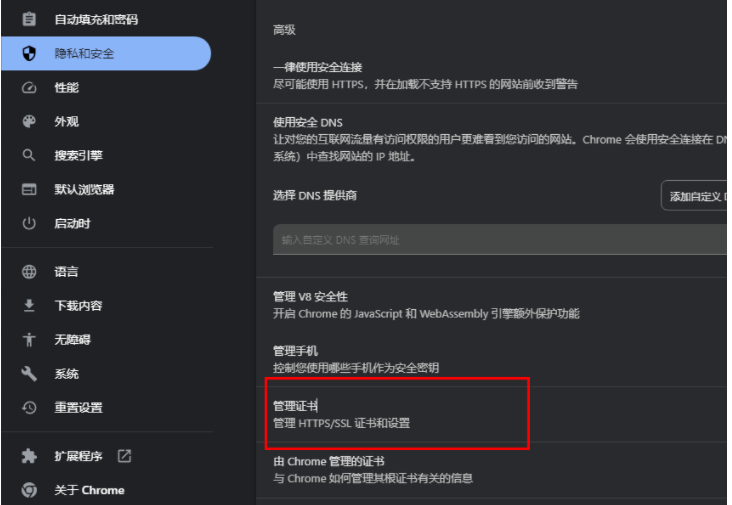Click the reset settings clock icon
This screenshot has height=505, width=732.
click(x=29, y=407)
